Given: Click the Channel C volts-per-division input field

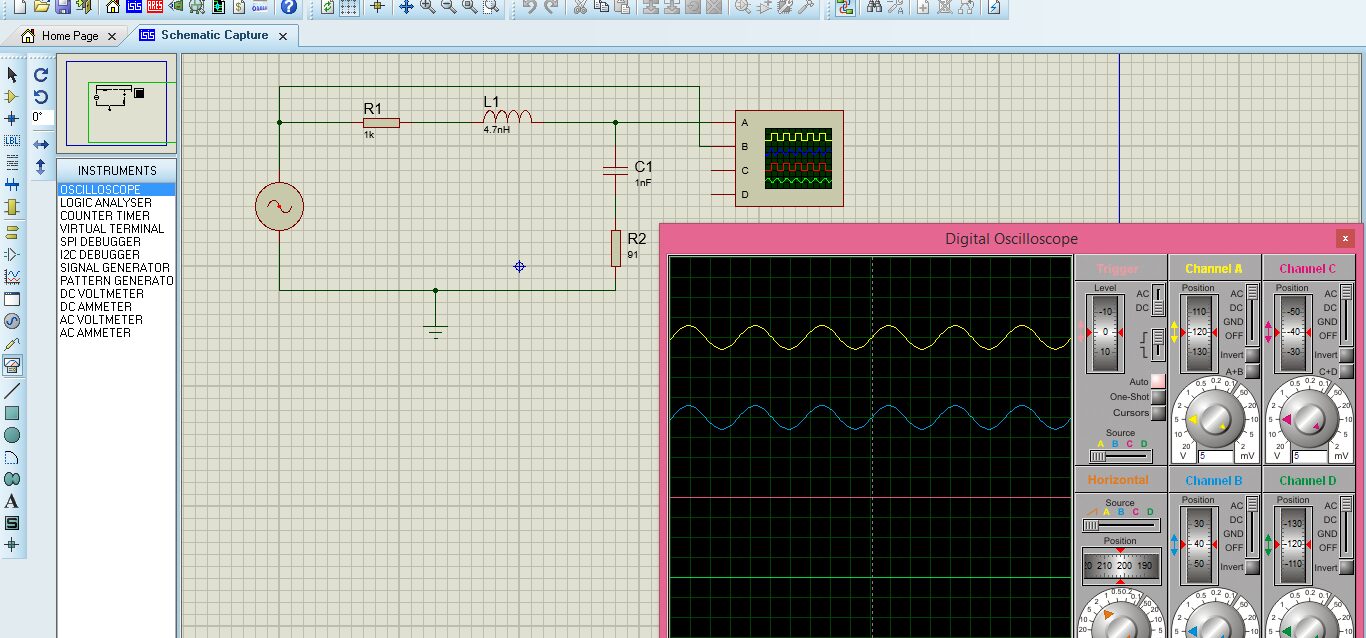Looking at the screenshot, I should [1310, 456].
